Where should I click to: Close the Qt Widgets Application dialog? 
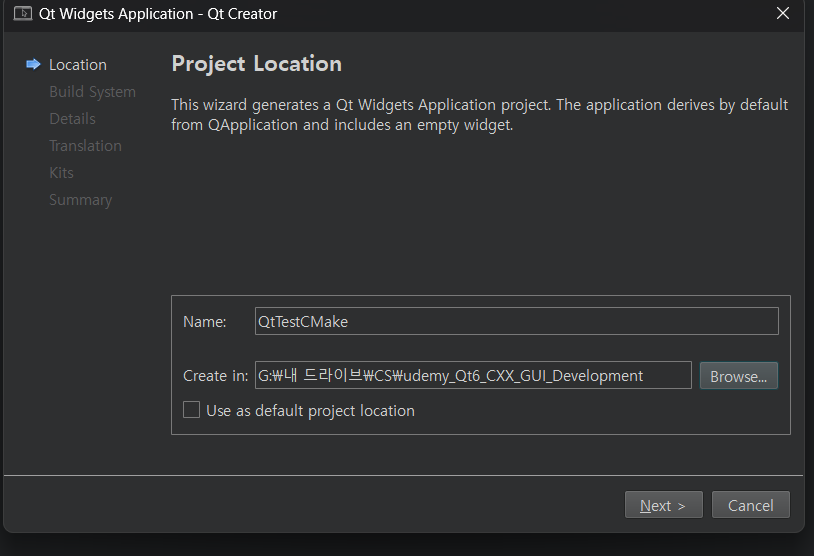click(x=783, y=13)
